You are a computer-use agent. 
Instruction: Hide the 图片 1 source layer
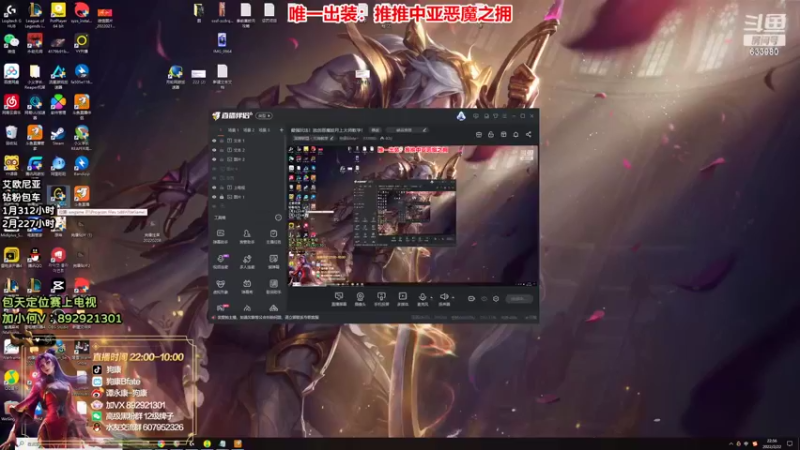(214, 197)
